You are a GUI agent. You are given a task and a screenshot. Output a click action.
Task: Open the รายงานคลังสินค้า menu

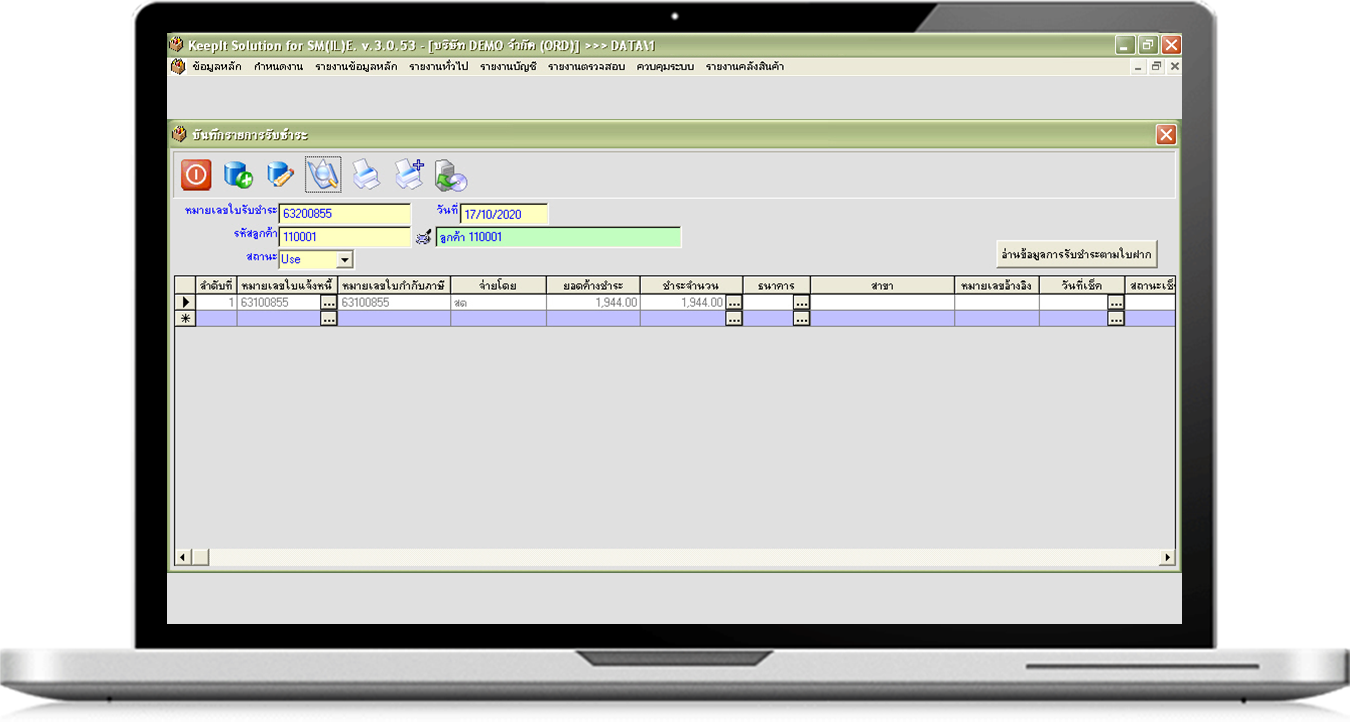pyautogui.click(x=744, y=67)
